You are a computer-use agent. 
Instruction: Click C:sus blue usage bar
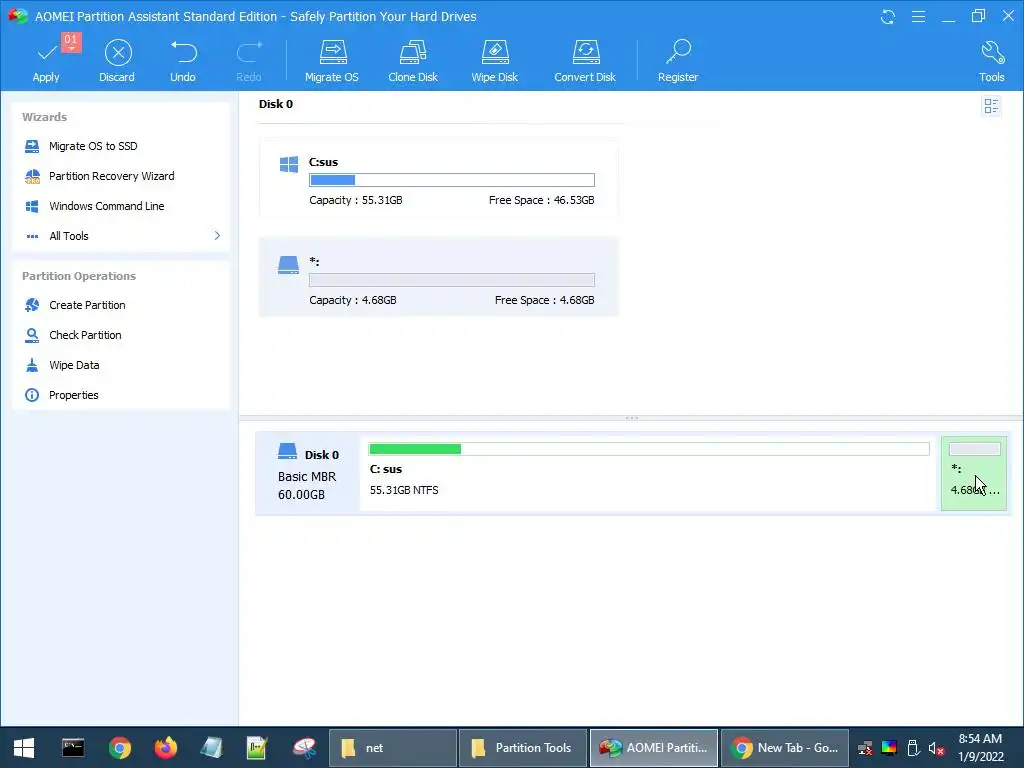pos(452,180)
